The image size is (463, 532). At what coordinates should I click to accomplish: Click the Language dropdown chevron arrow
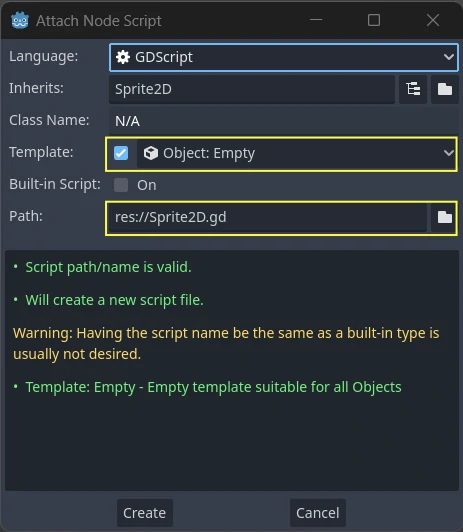point(449,57)
